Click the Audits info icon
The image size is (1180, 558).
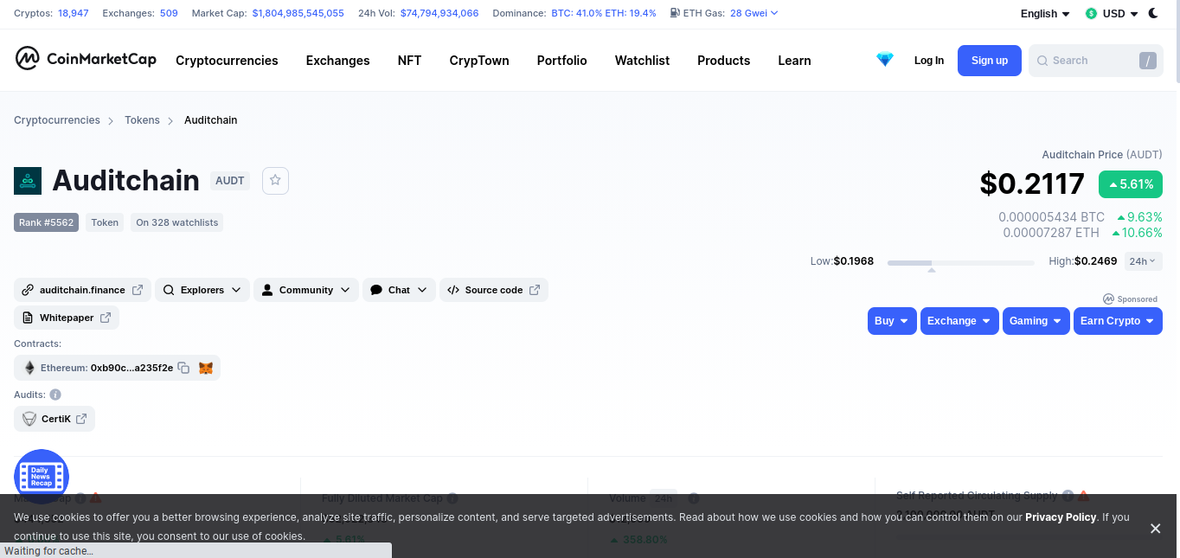[55, 395]
